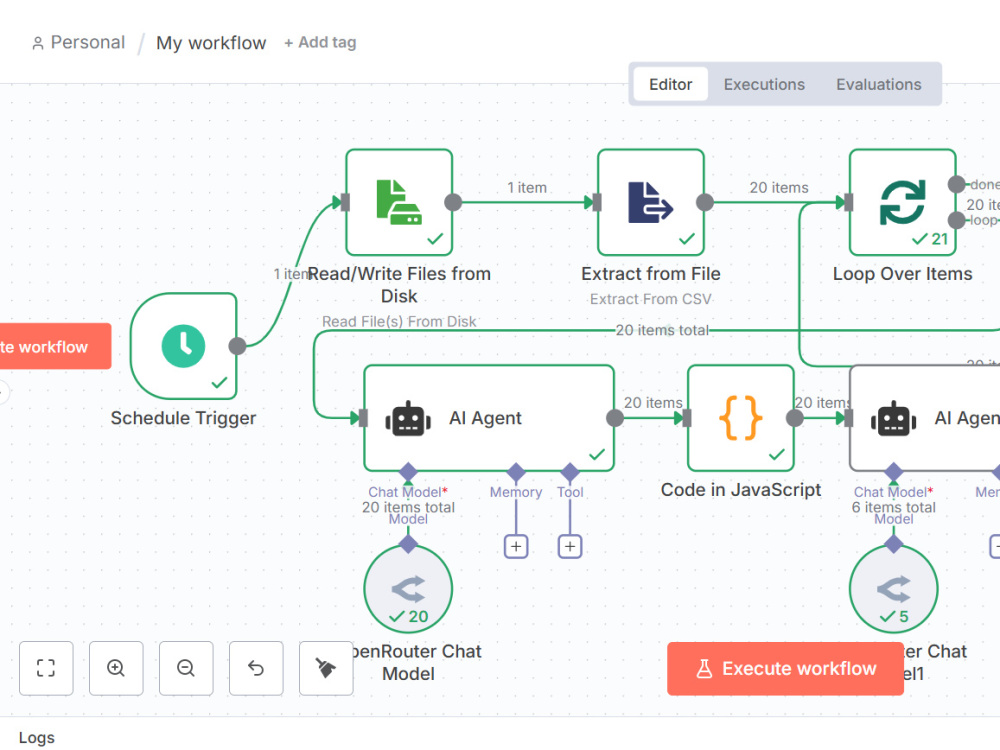
Task: Click the '6 items total' label under second agent
Action: click(893, 507)
